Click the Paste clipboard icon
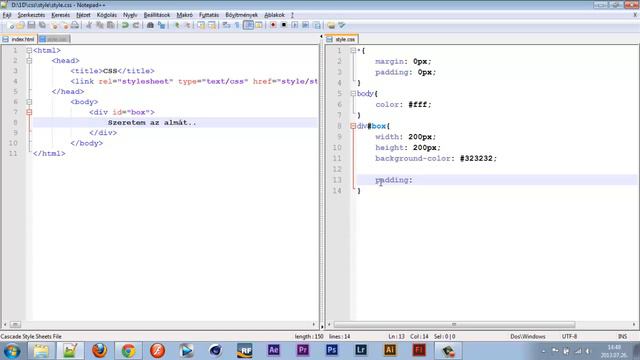Viewport: 640px width, 360px height. pos(110,25)
